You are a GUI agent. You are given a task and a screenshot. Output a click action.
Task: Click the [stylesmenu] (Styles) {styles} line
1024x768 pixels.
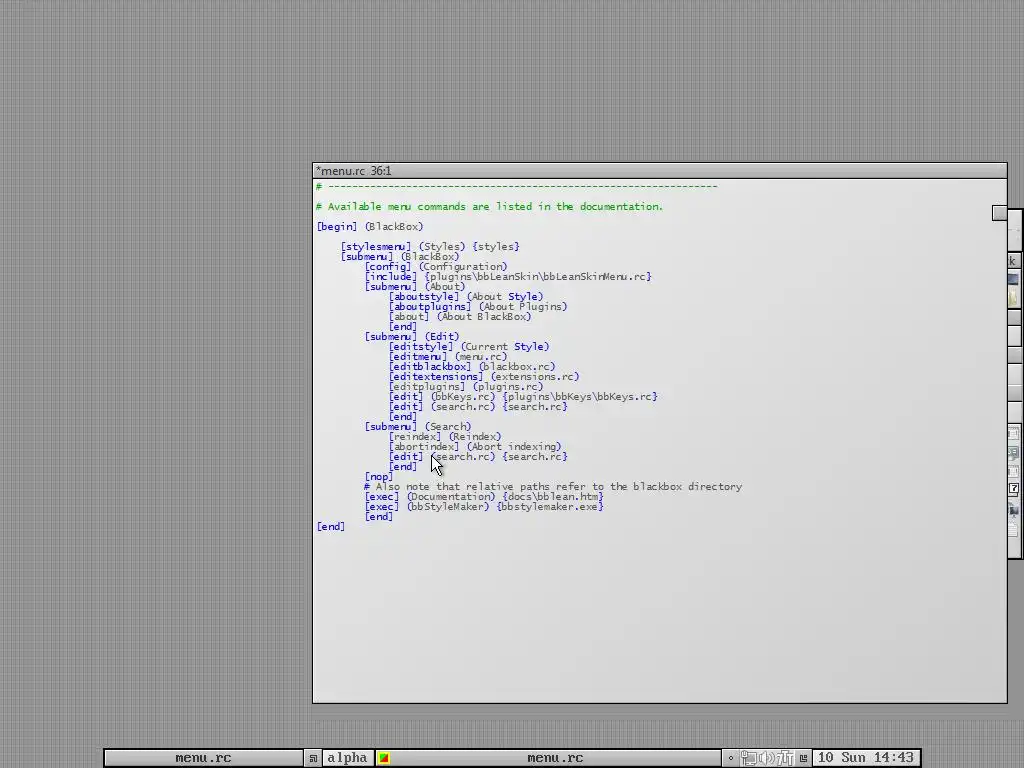tap(430, 246)
